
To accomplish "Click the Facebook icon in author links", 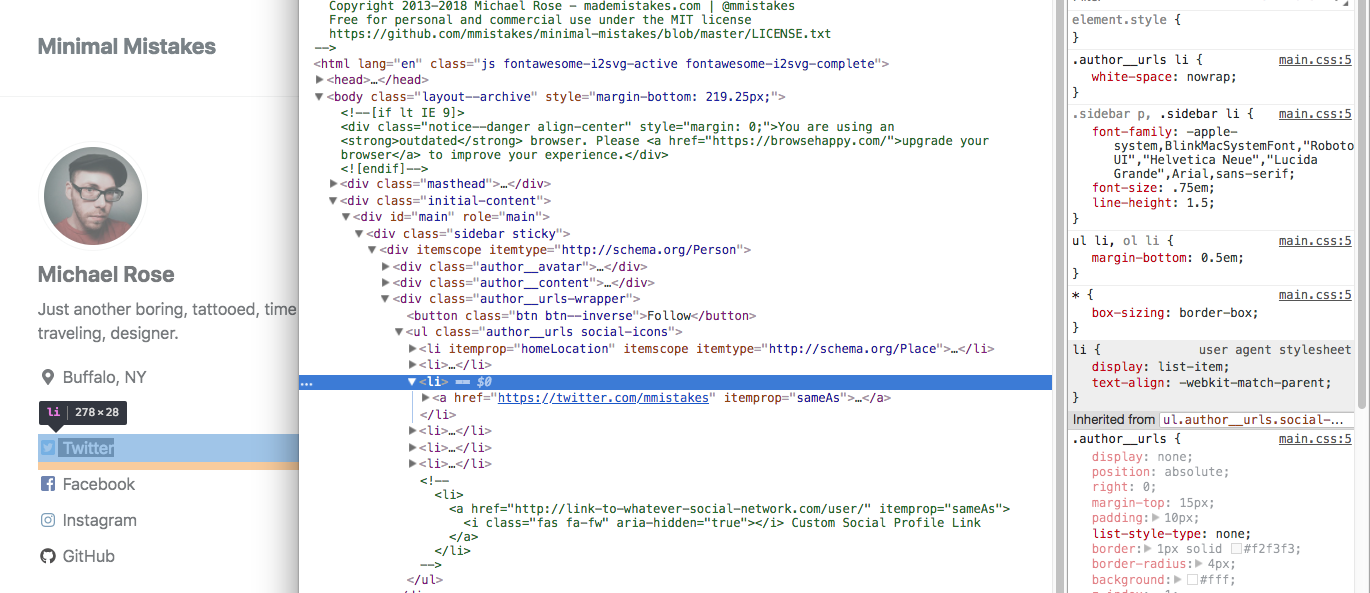I will 47,484.
